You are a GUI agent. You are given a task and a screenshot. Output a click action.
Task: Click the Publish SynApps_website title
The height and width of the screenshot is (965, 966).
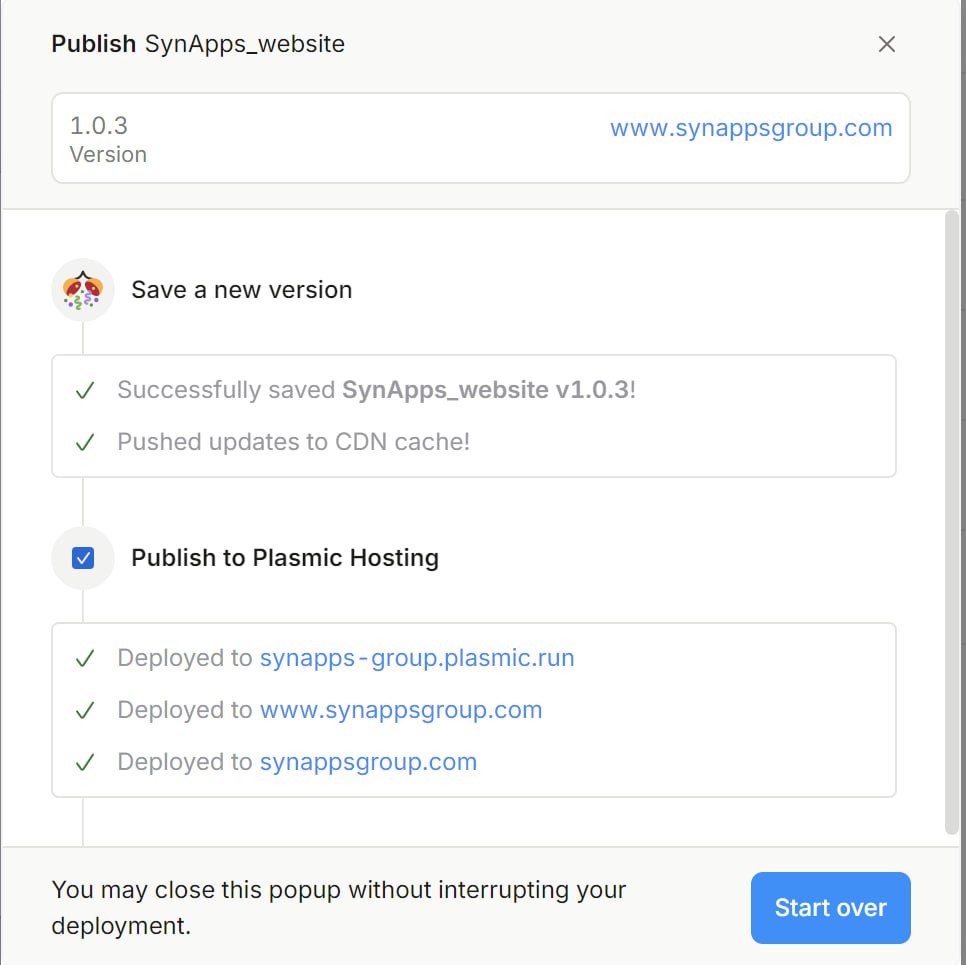[x=198, y=44]
